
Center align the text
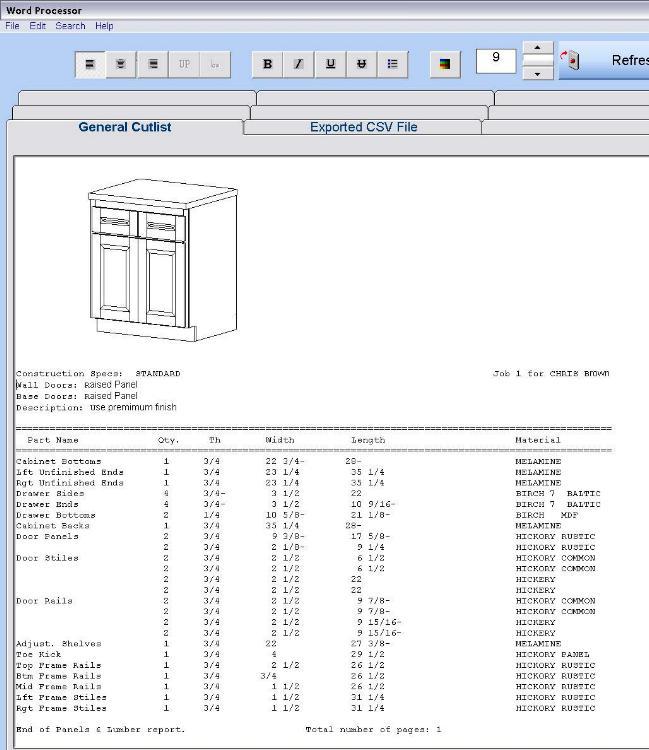pyautogui.click(x=121, y=64)
